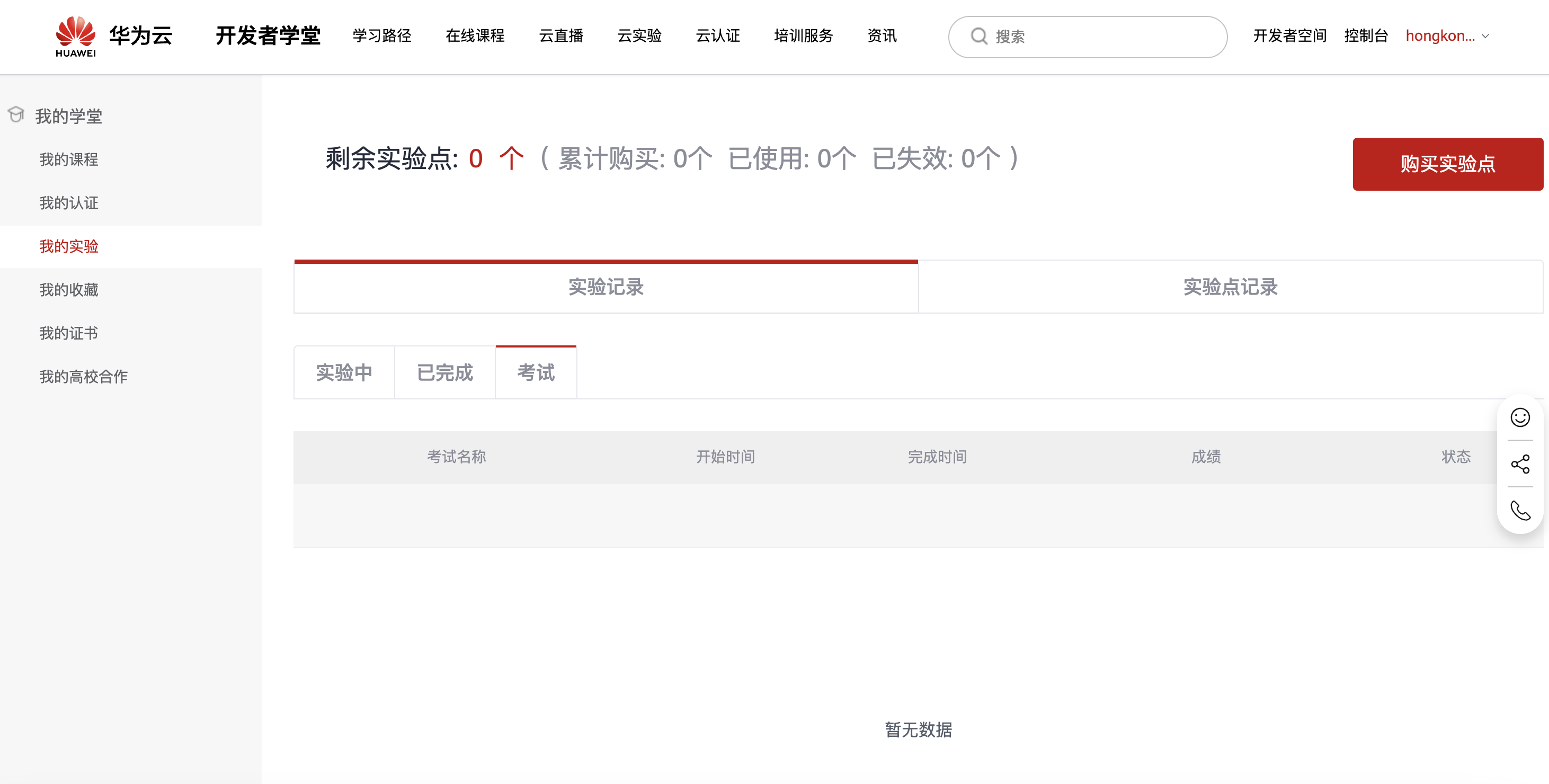The image size is (1549, 784).
Task: Click the graduation cap icon by 我的学堂
Action: coord(16,114)
